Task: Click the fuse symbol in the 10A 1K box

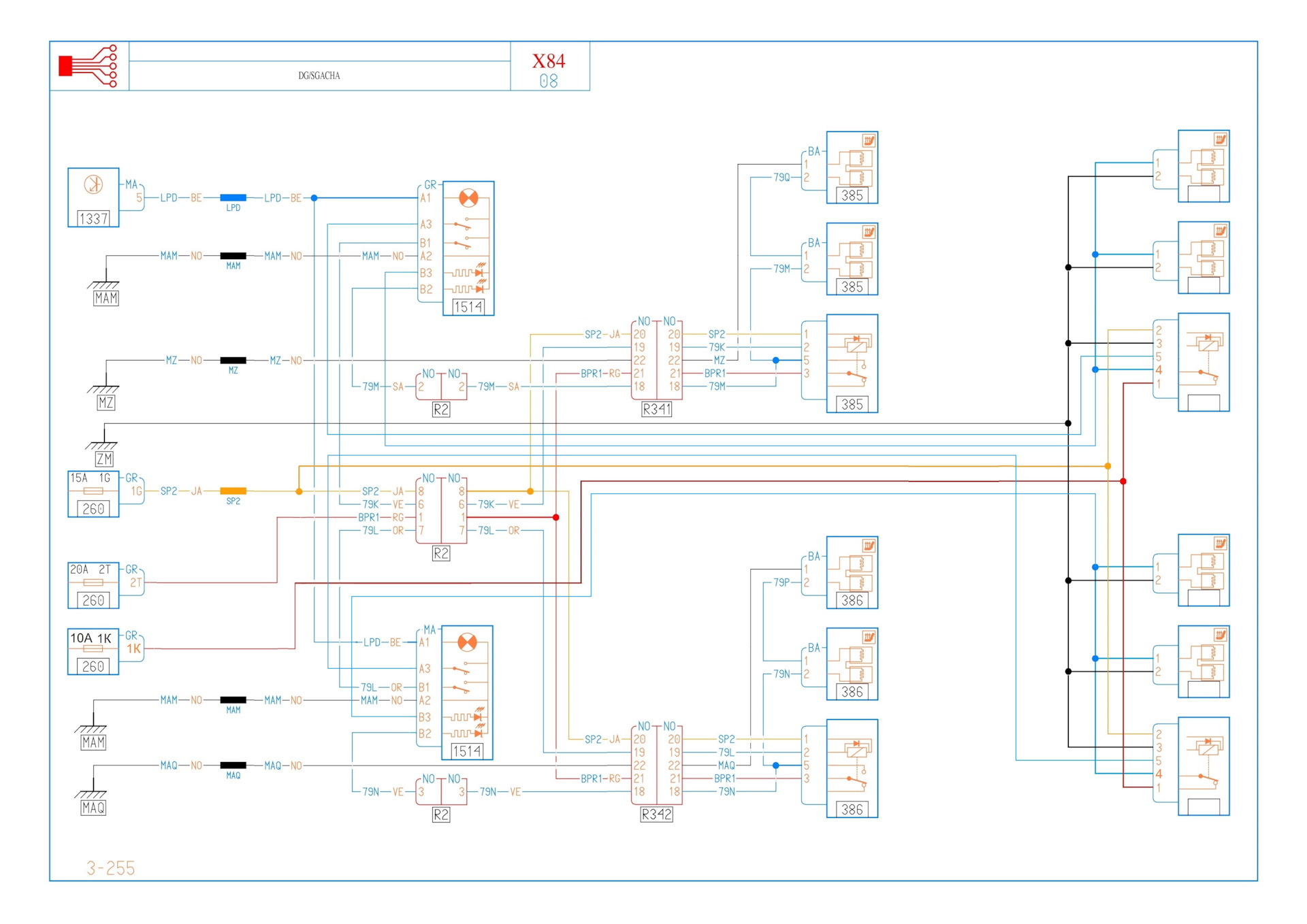Action: point(93,648)
